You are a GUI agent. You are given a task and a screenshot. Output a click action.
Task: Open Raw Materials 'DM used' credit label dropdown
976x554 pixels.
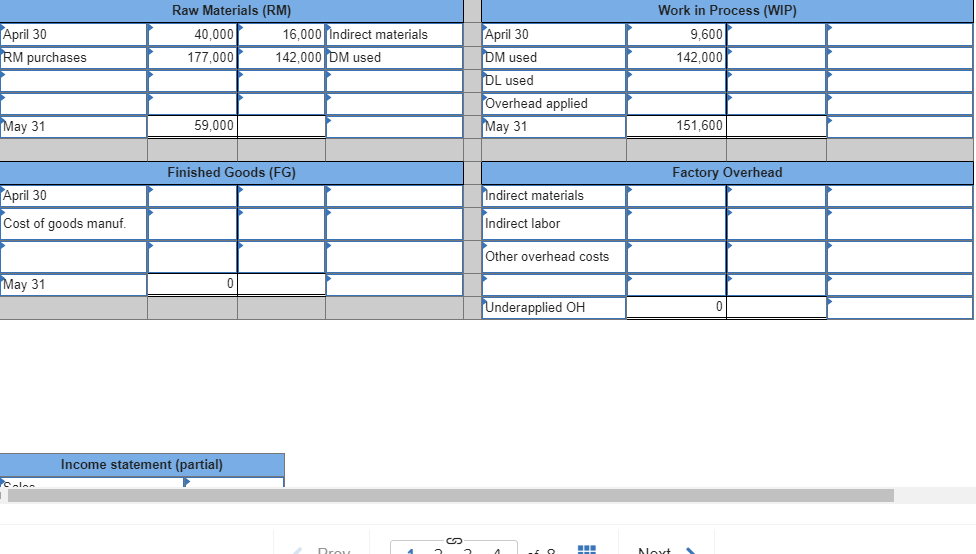(x=394, y=57)
